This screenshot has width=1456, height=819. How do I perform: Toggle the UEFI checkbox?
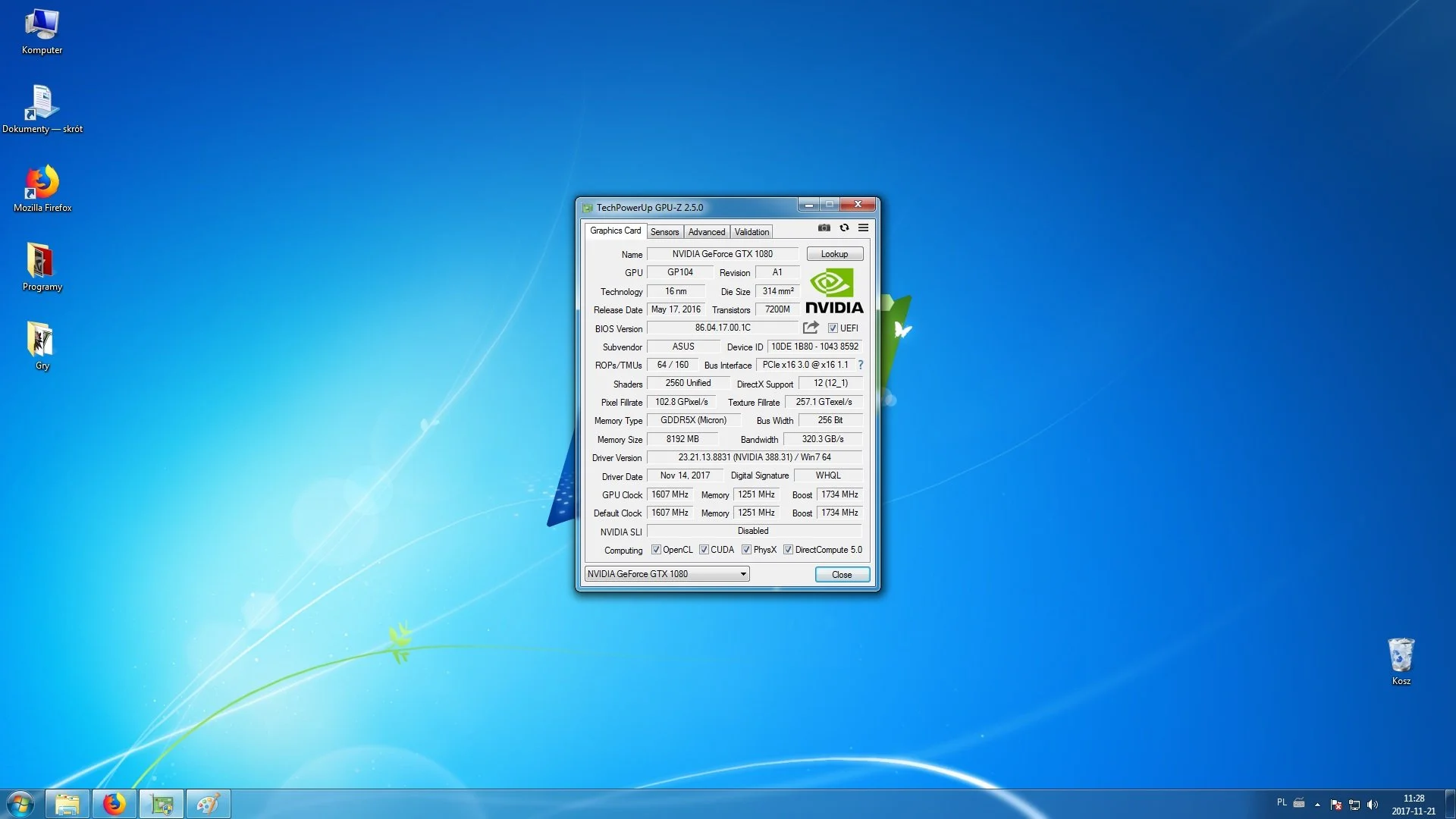[x=833, y=328]
